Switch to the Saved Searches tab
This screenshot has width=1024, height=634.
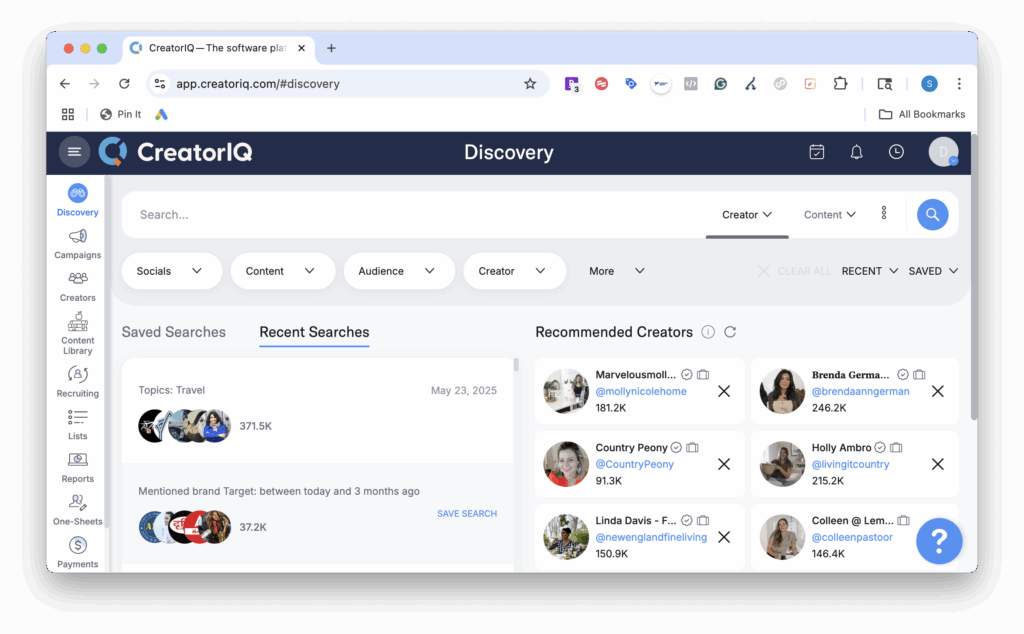tap(173, 332)
